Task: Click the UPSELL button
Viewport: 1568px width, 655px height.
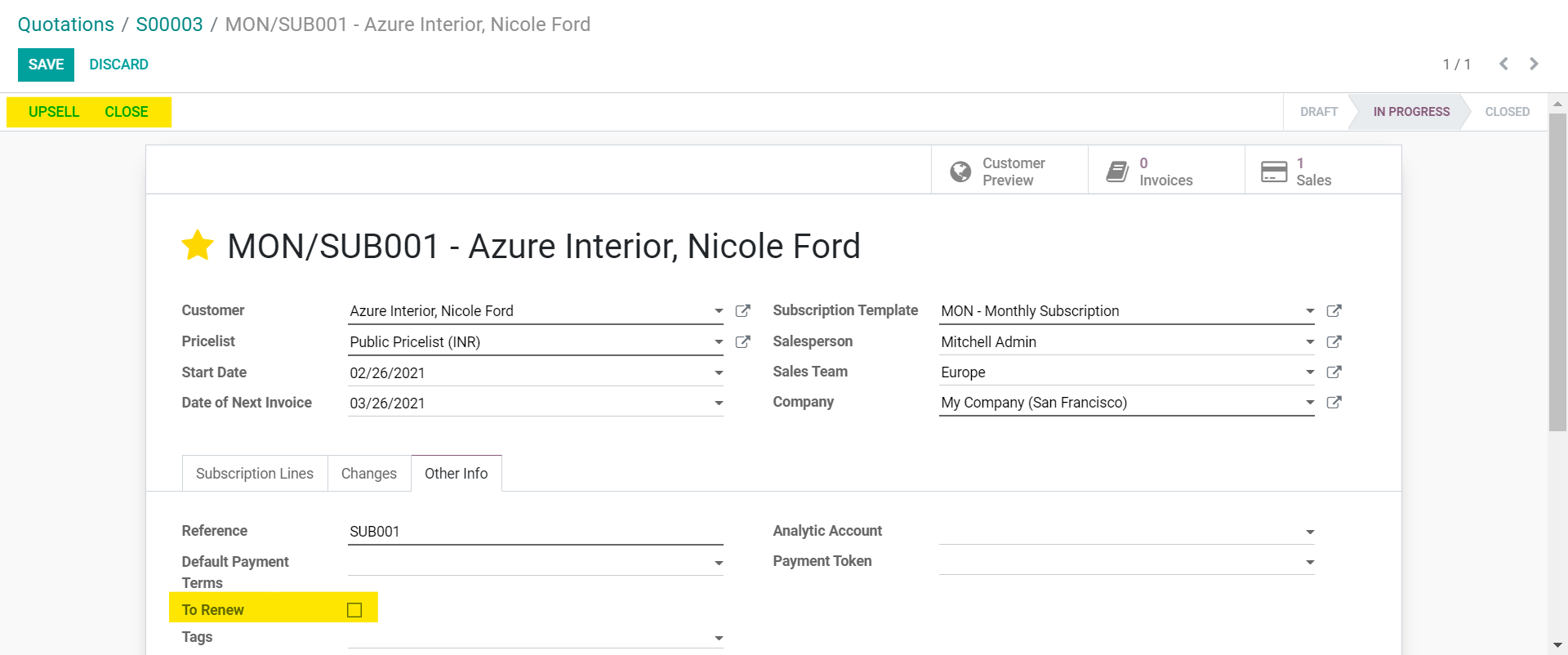Action: click(x=54, y=112)
